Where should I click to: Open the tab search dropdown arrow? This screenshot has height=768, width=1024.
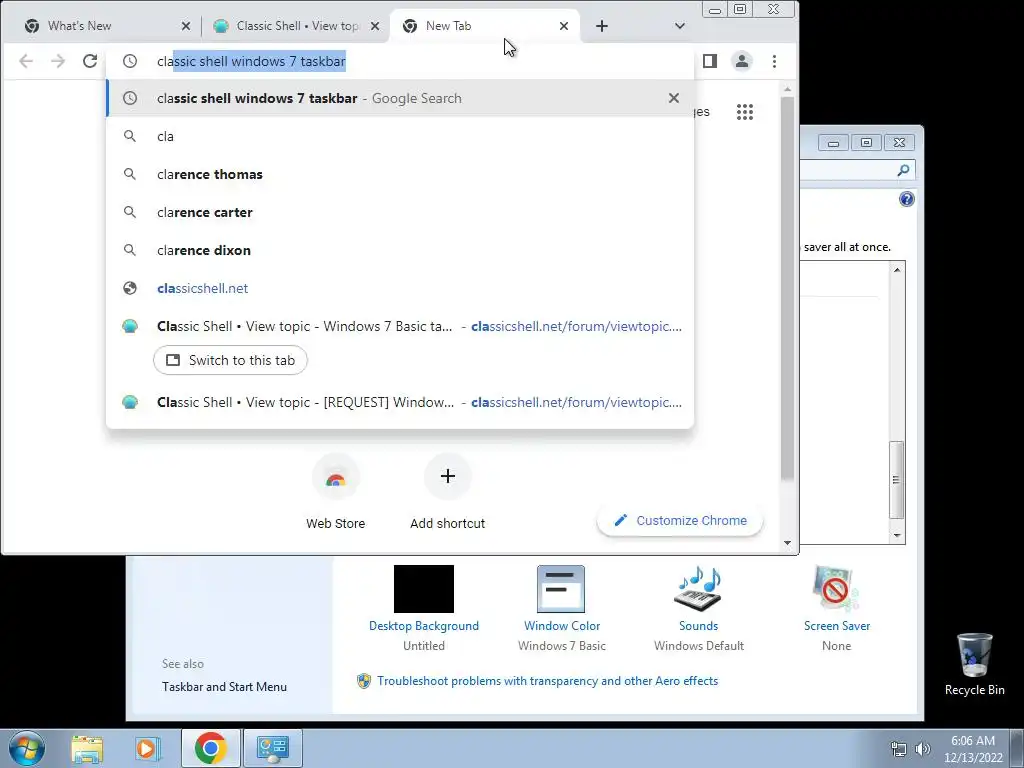point(679,26)
